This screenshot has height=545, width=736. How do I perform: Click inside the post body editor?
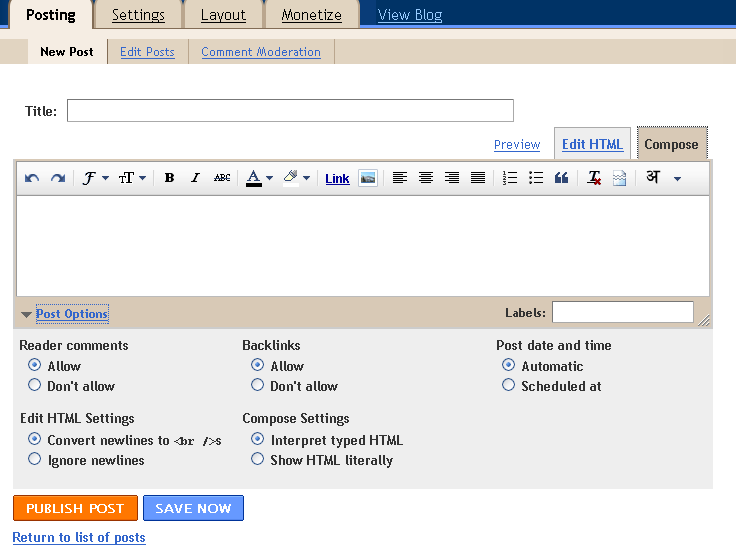coord(363,246)
